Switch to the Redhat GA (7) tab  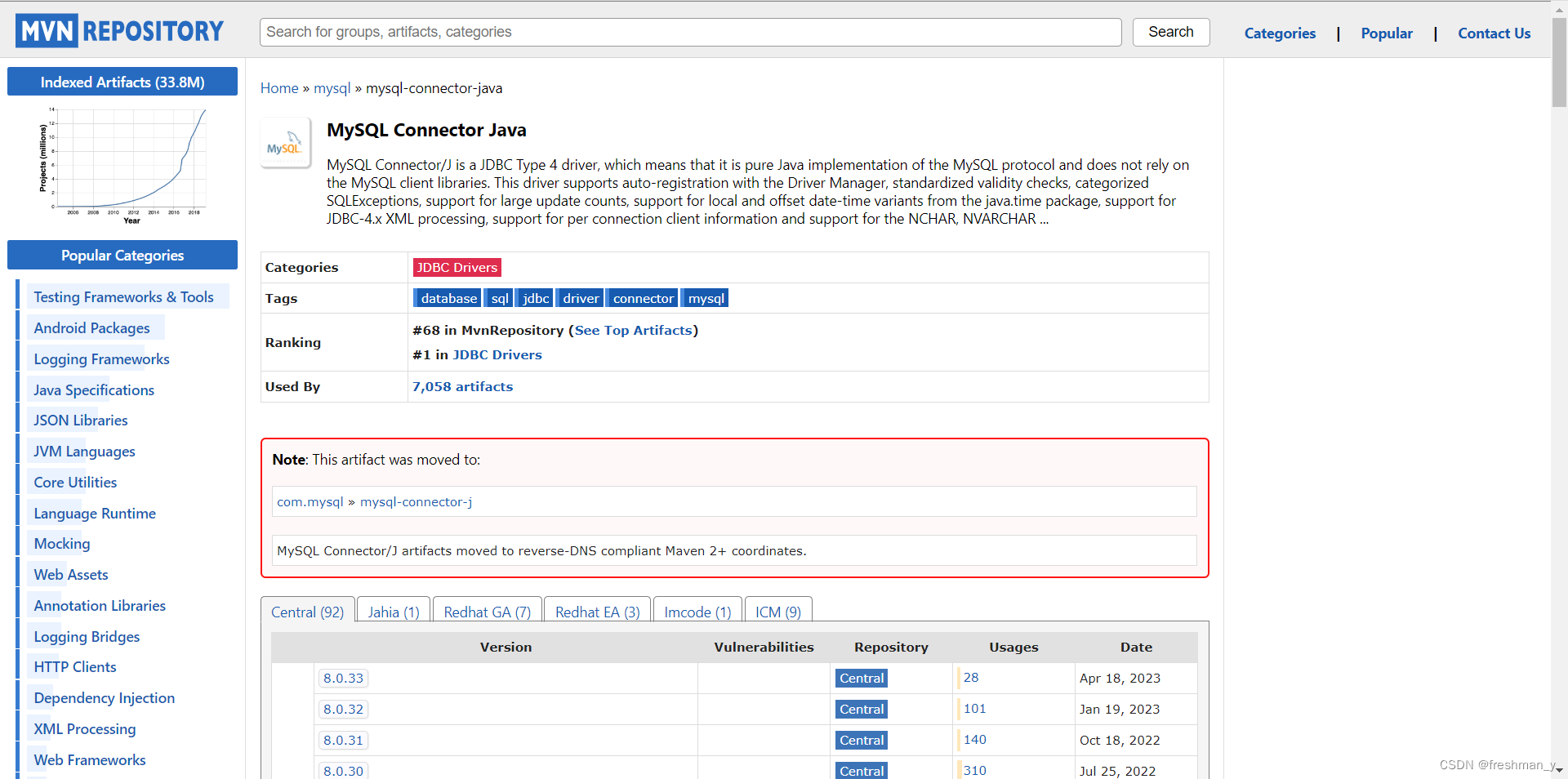(x=488, y=612)
